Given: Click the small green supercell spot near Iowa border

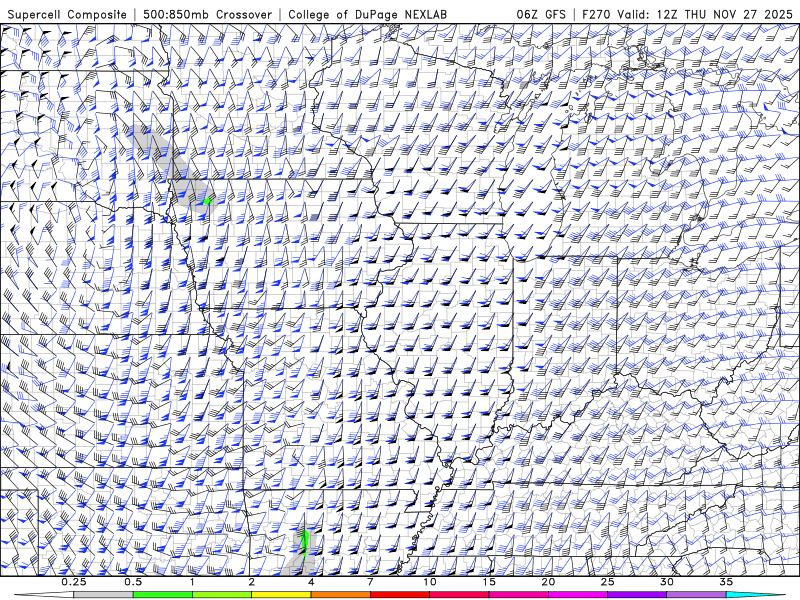Looking at the screenshot, I should [x=207, y=201].
